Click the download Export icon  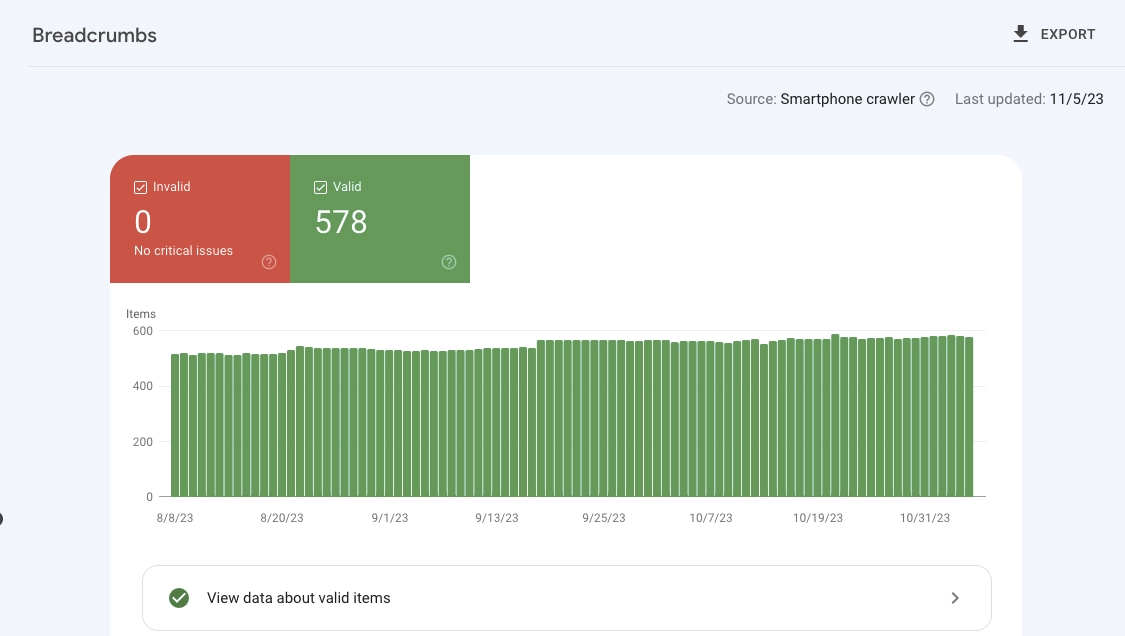tap(1021, 33)
